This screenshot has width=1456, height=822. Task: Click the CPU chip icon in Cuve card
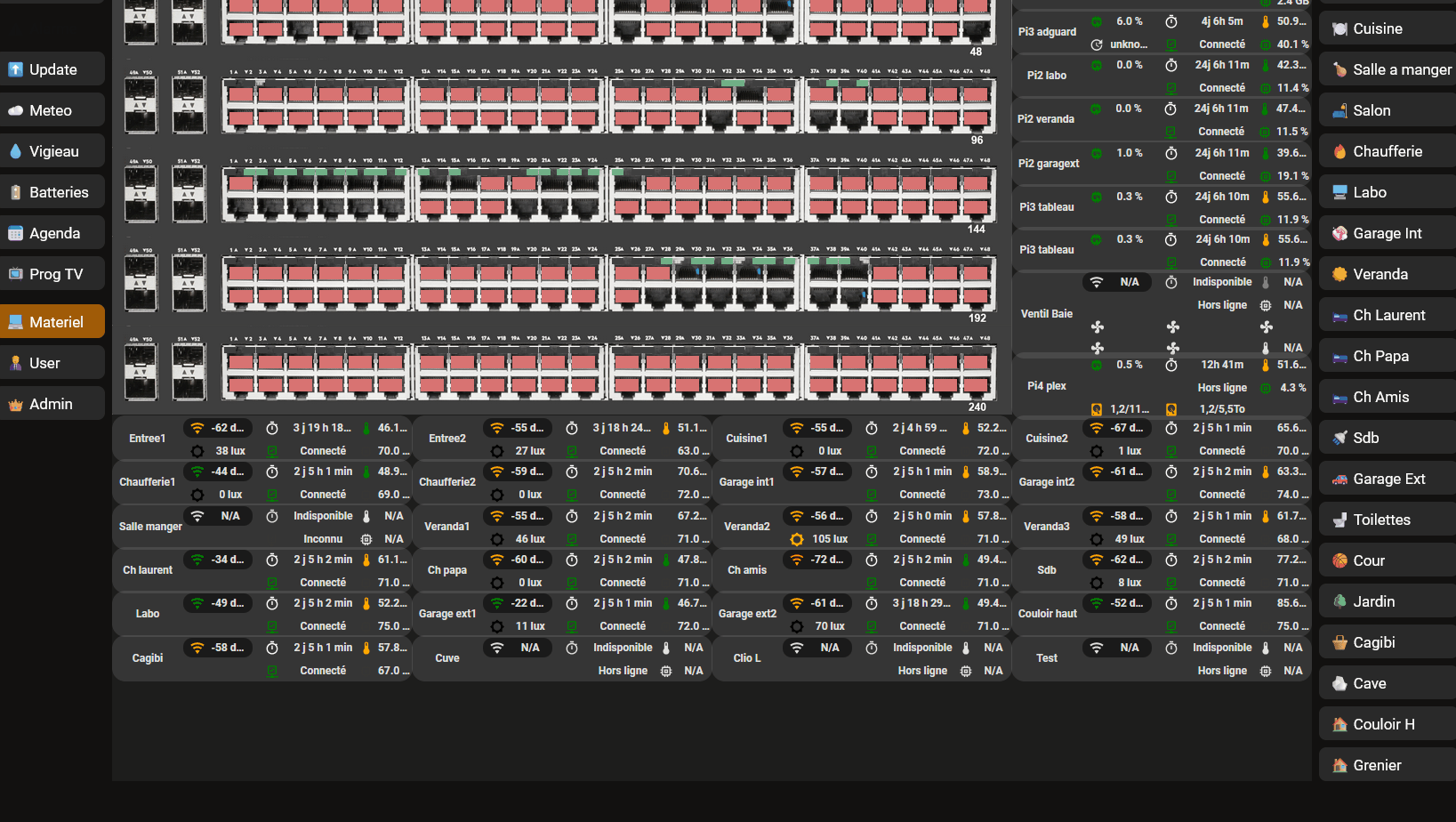click(666, 671)
